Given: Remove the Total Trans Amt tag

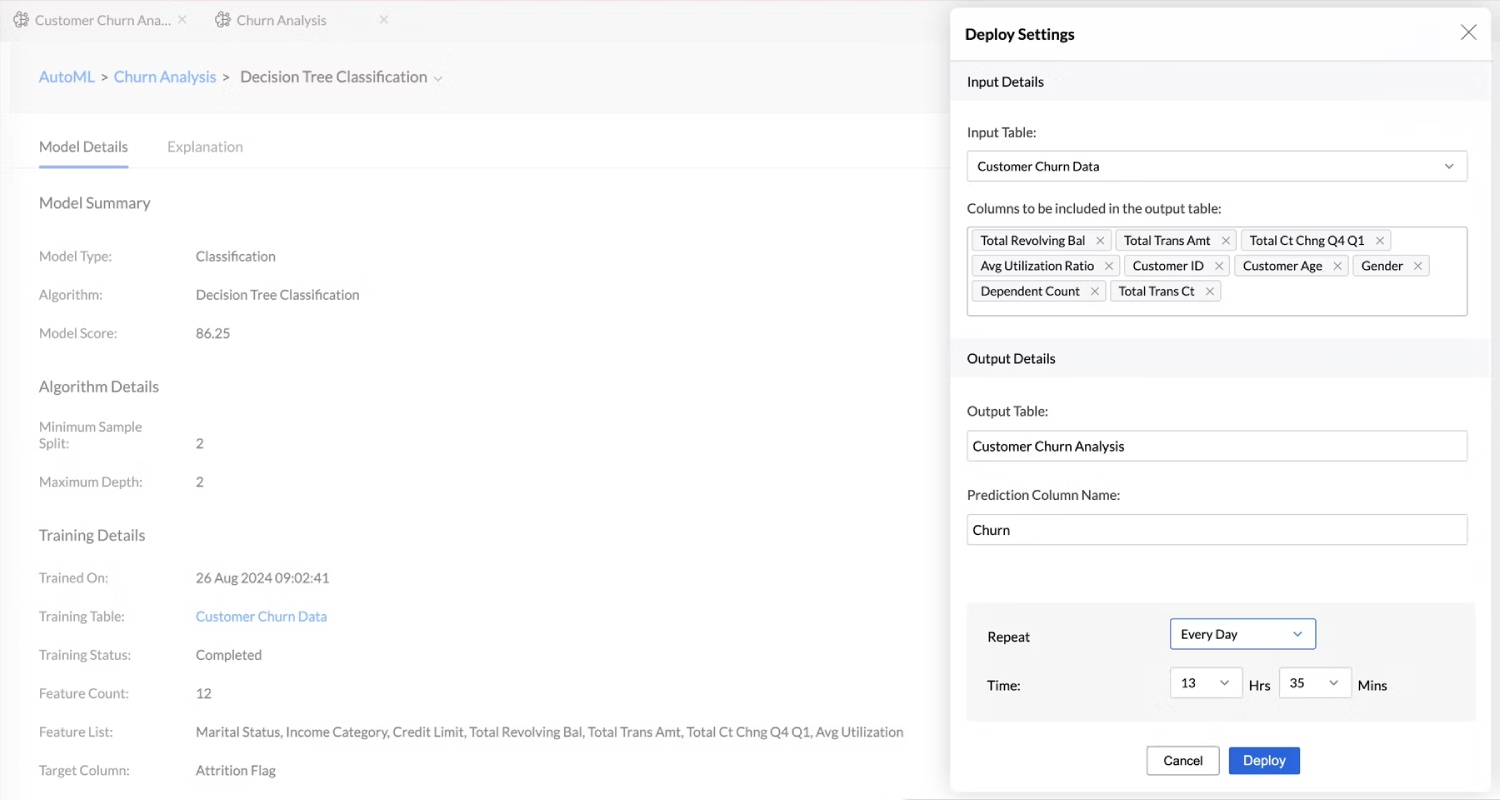Looking at the screenshot, I should click(x=1225, y=241).
